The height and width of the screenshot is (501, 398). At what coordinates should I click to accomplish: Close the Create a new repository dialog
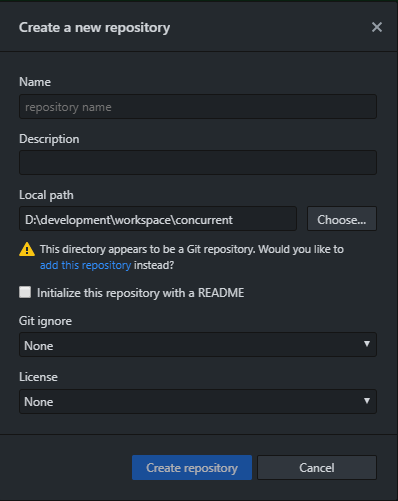[377, 27]
